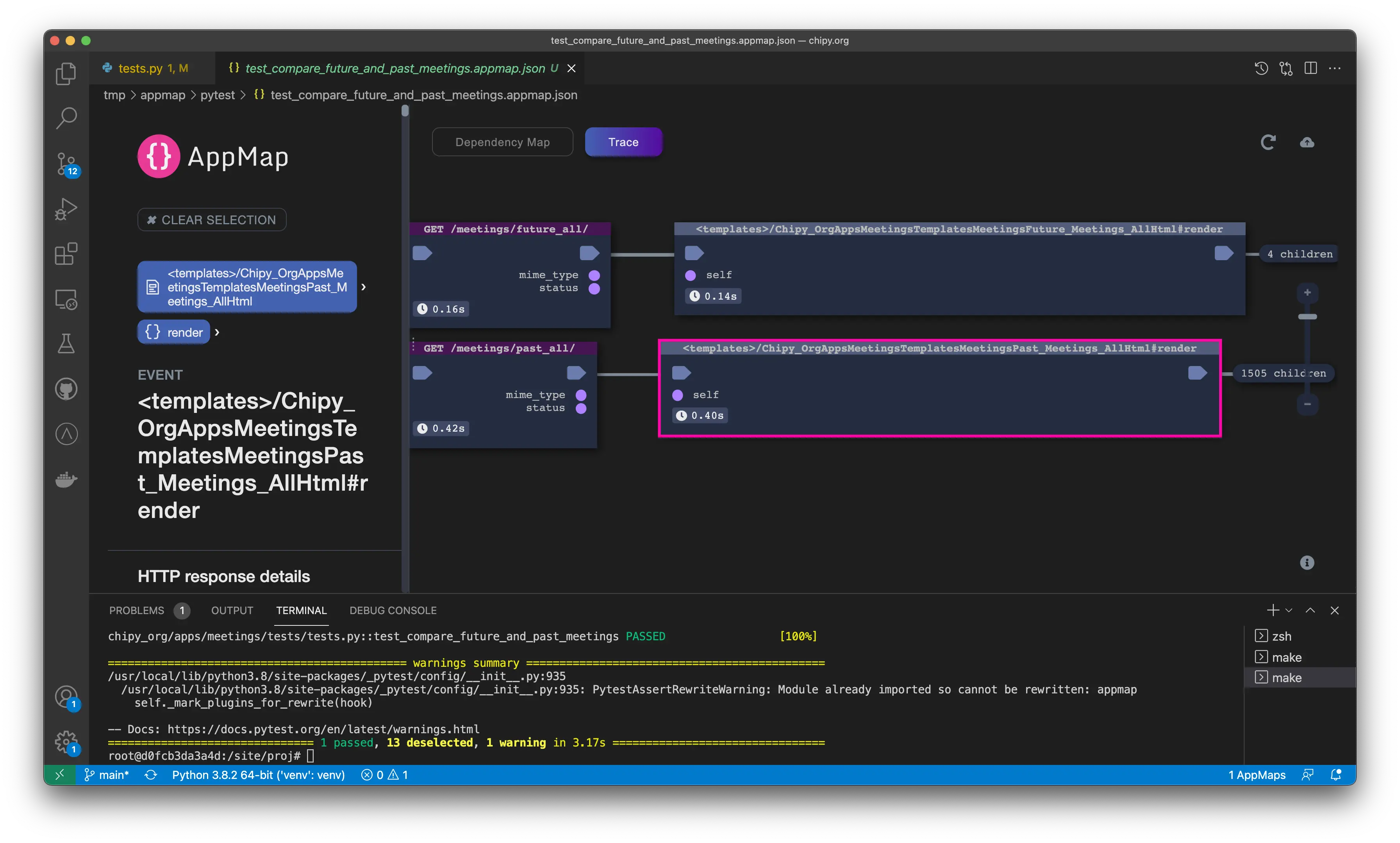The height and width of the screenshot is (843, 1400).
Task: Open the Docker view in activity bar
Action: click(66, 479)
